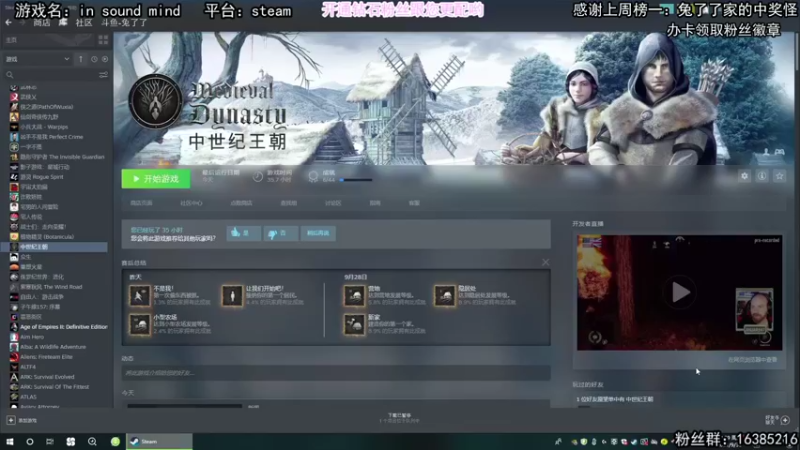
Task: Filter ready-to-play games with play-circle icon
Action: (105, 59)
